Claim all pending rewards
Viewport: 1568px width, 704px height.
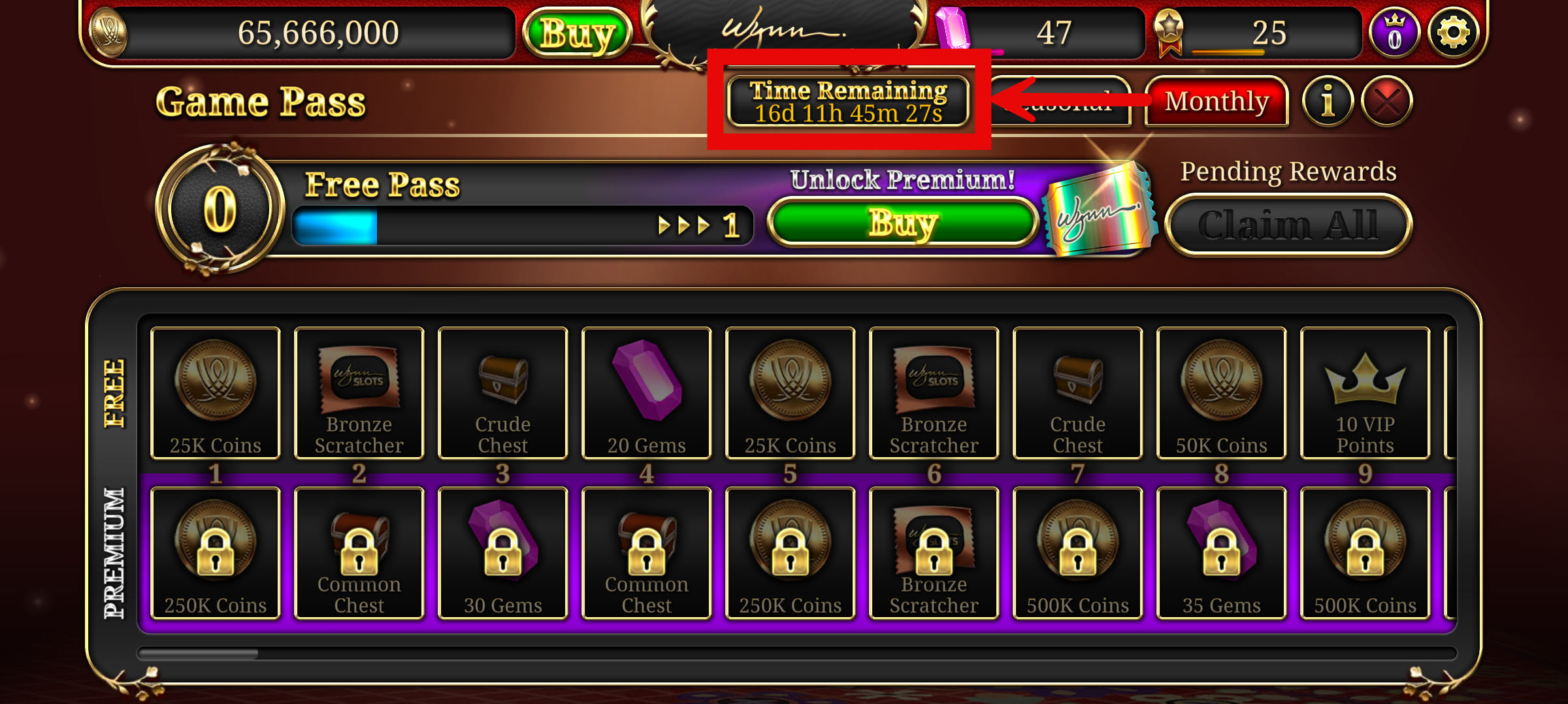click(x=1288, y=225)
